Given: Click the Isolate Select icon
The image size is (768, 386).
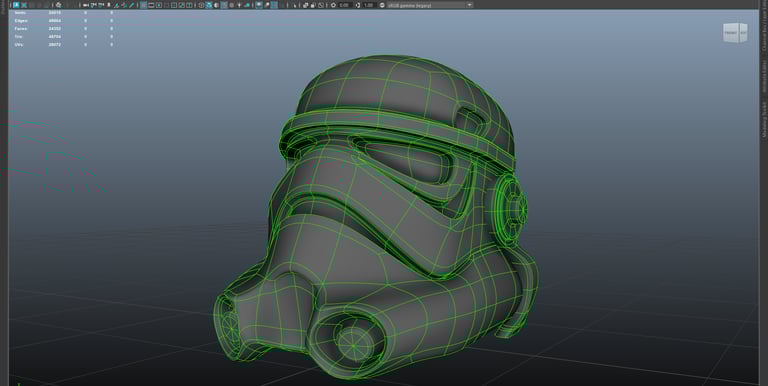Looking at the screenshot, I should (294, 5).
